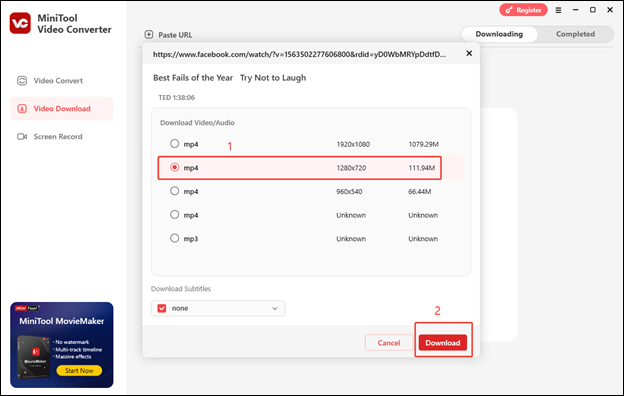624x396 pixels.
Task: Click the 111.94M file size
Action: click(422, 168)
